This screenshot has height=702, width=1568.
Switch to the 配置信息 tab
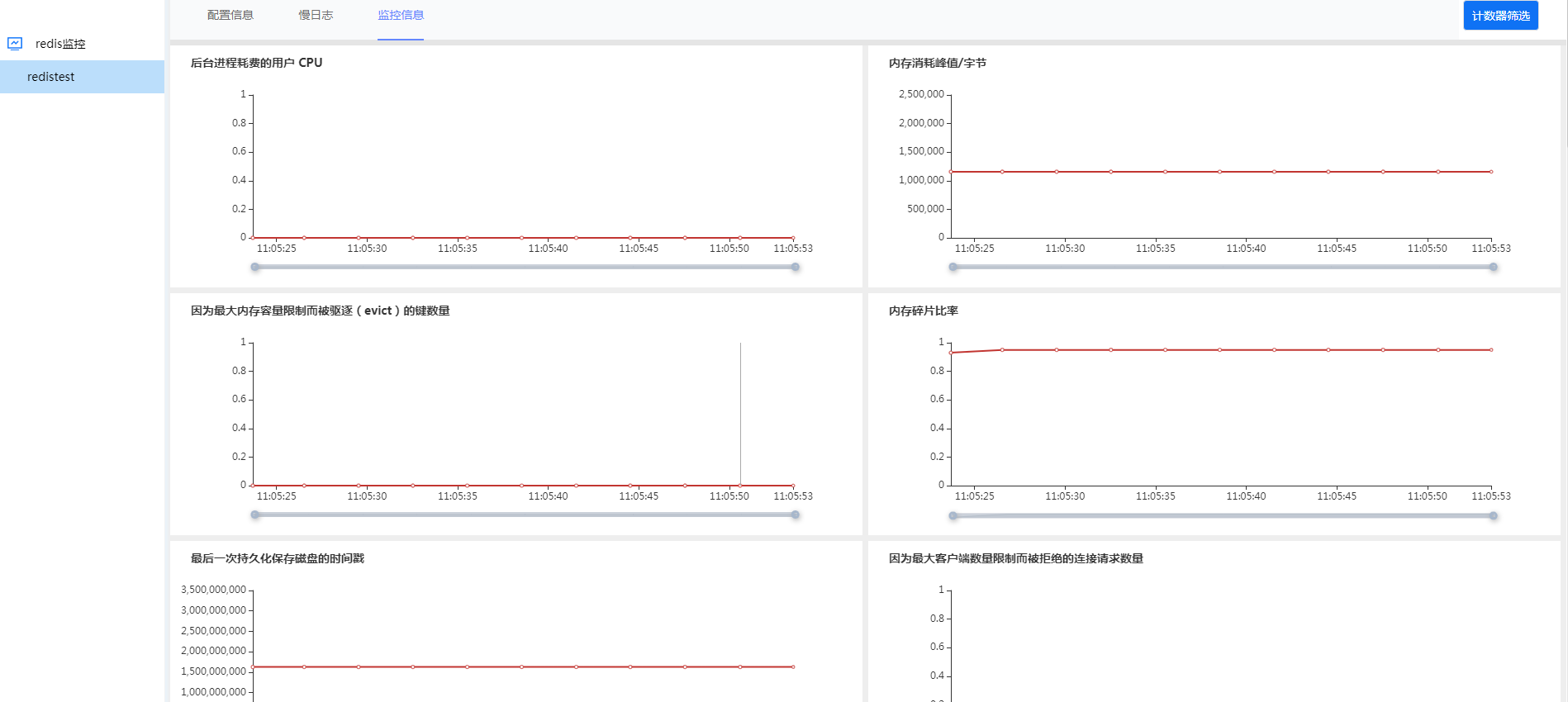(230, 16)
